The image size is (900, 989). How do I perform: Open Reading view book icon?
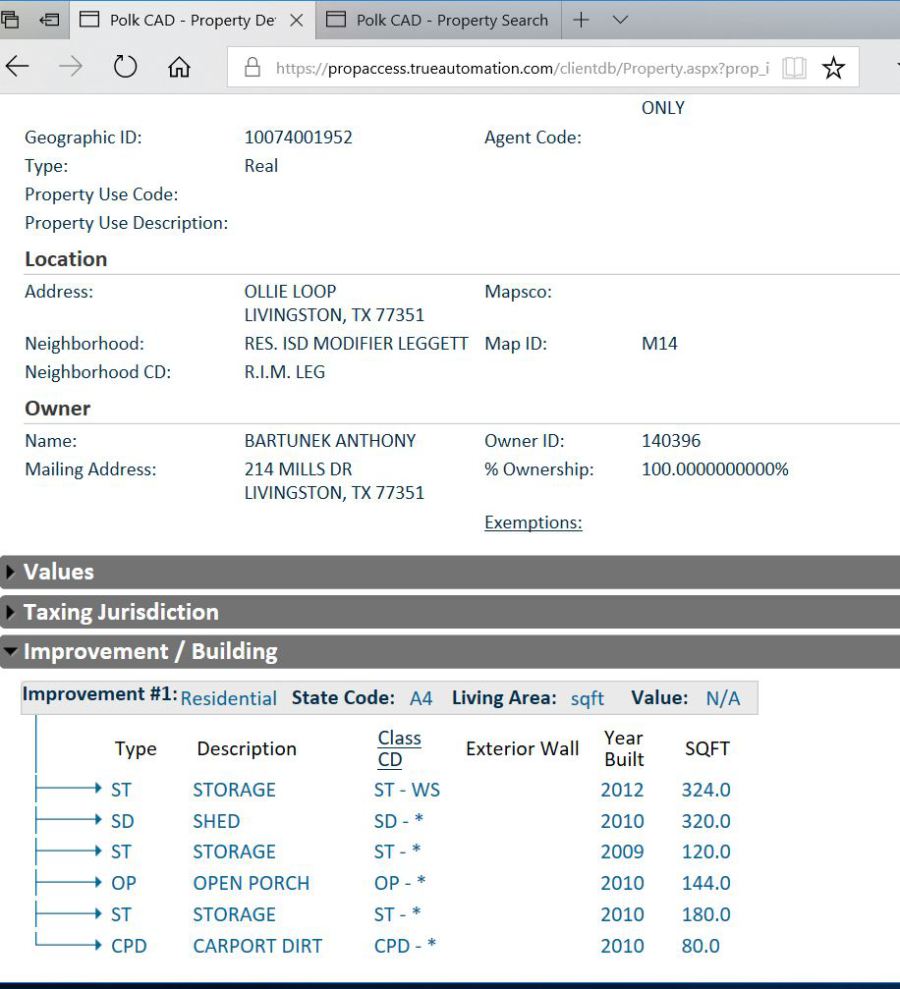(x=794, y=68)
